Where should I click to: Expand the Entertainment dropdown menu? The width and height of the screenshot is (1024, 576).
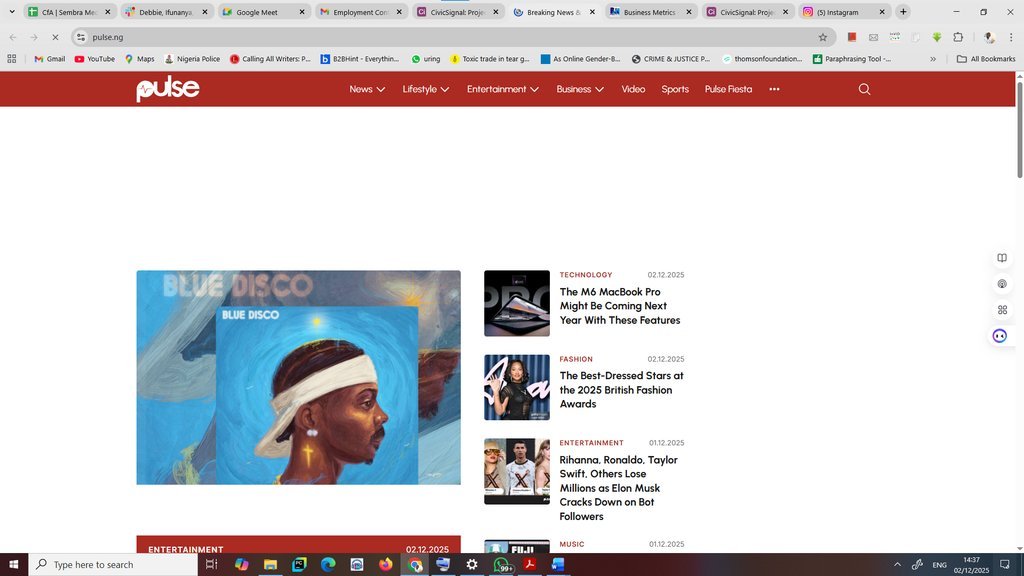click(x=503, y=89)
